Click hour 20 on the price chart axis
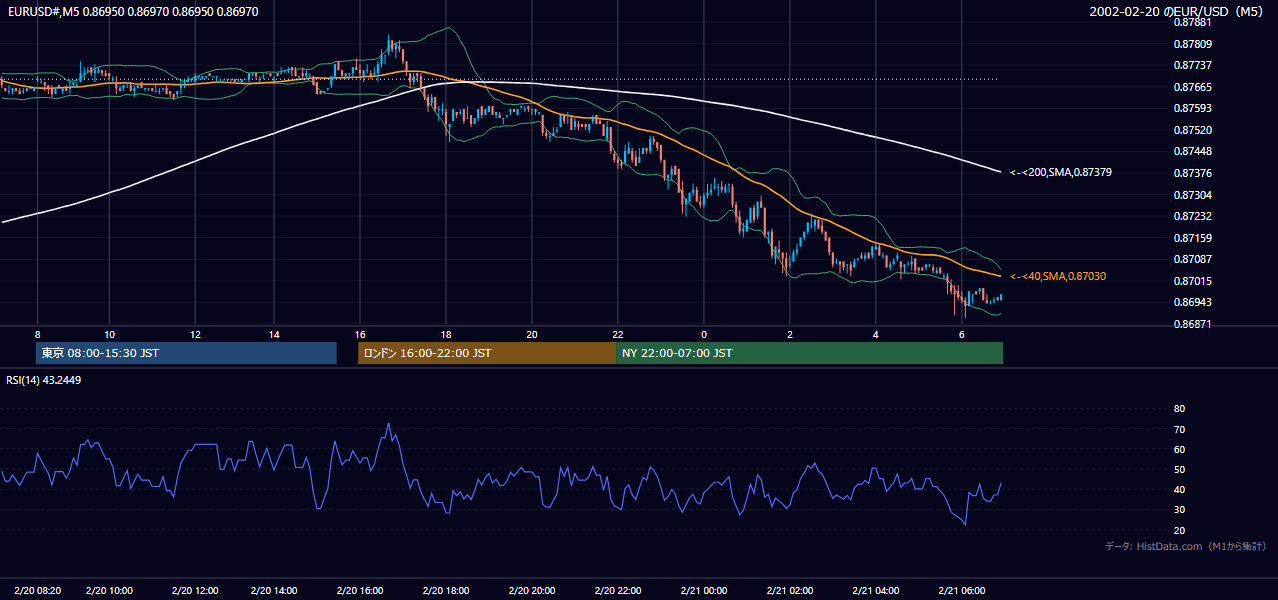This screenshot has width=1278, height=600. pos(532,334)
